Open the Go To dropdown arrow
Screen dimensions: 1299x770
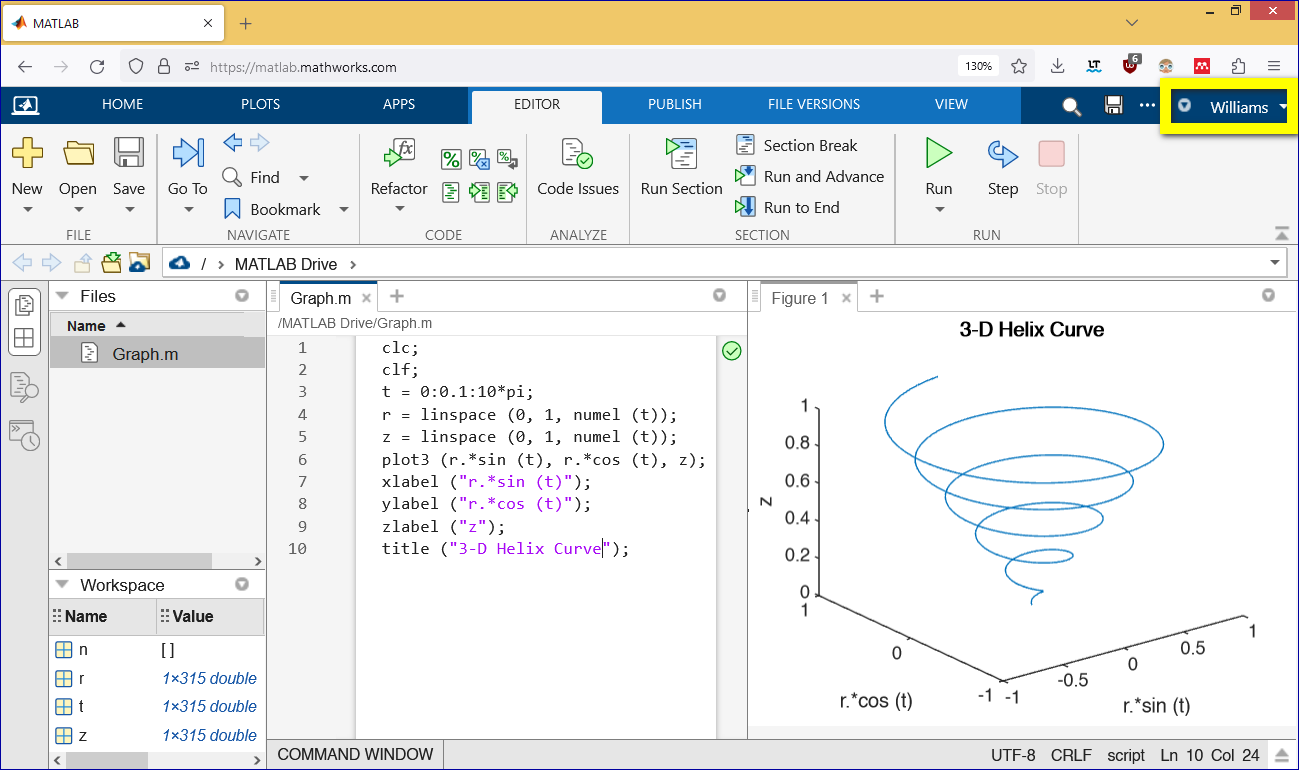(188, 210)
